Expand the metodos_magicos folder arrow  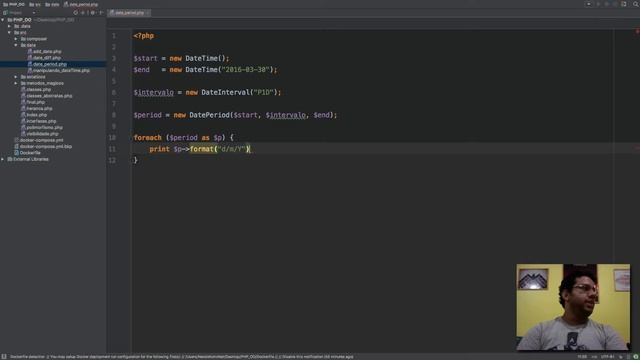coord(16,83)
